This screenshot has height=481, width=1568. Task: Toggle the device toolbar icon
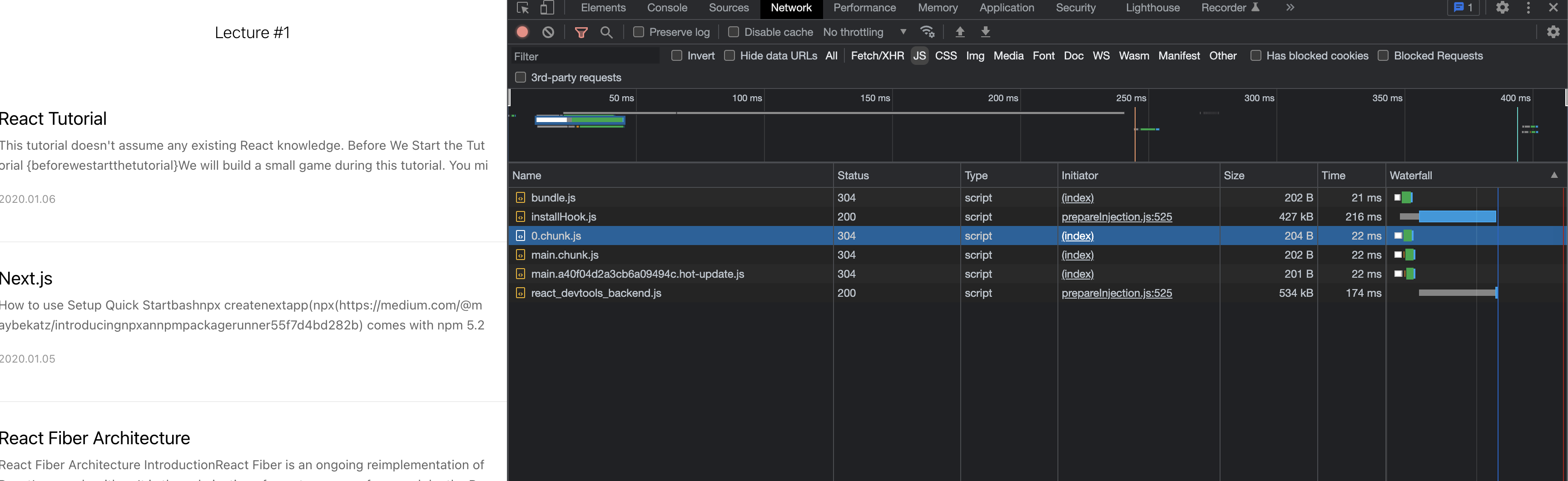[x=547, y=8]
